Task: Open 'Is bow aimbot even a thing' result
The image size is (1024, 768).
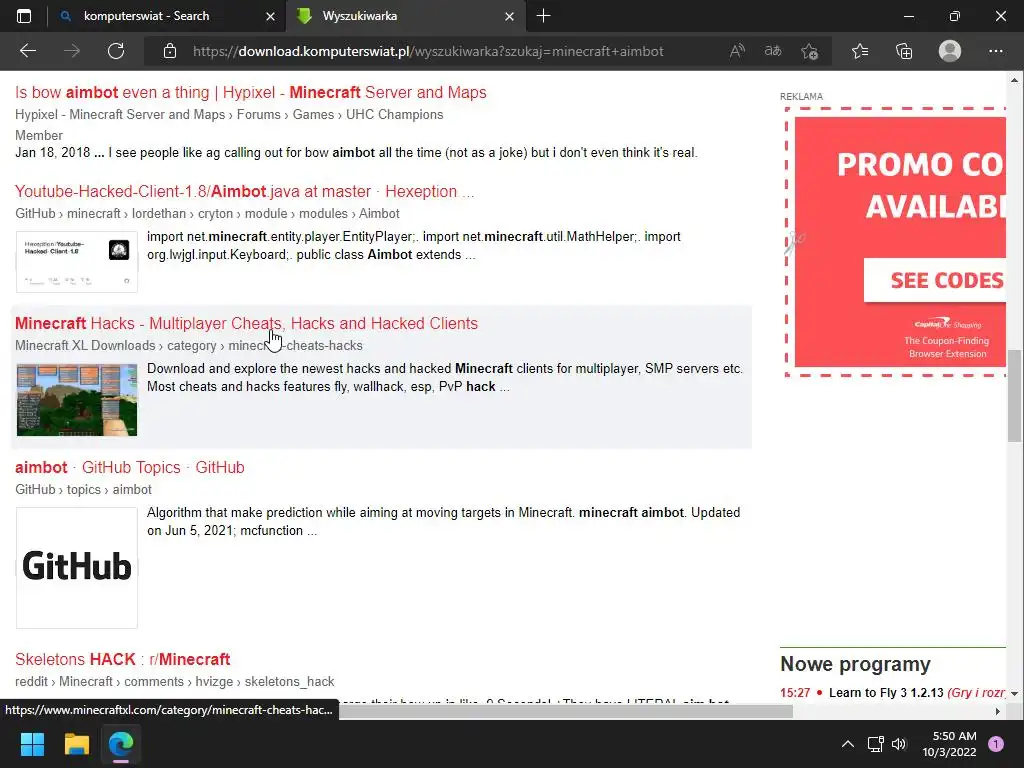Action: [x=251, y=92]
